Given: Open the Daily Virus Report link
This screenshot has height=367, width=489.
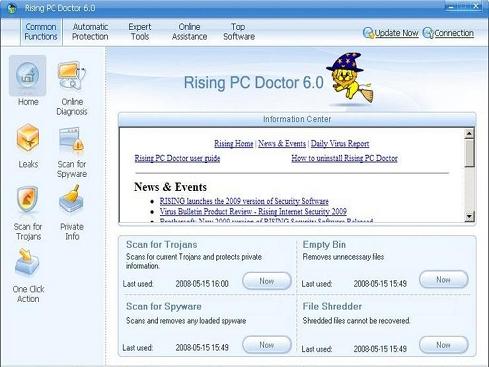Looking at the screenshot, I should tap(340, 144).
